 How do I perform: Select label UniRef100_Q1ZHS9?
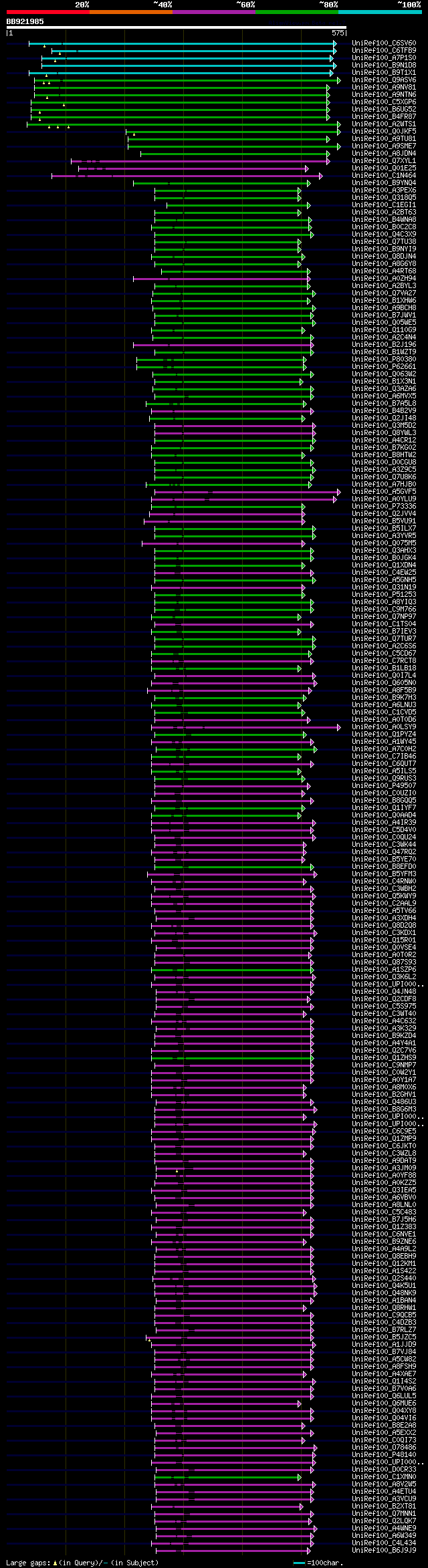[384, 1058]
